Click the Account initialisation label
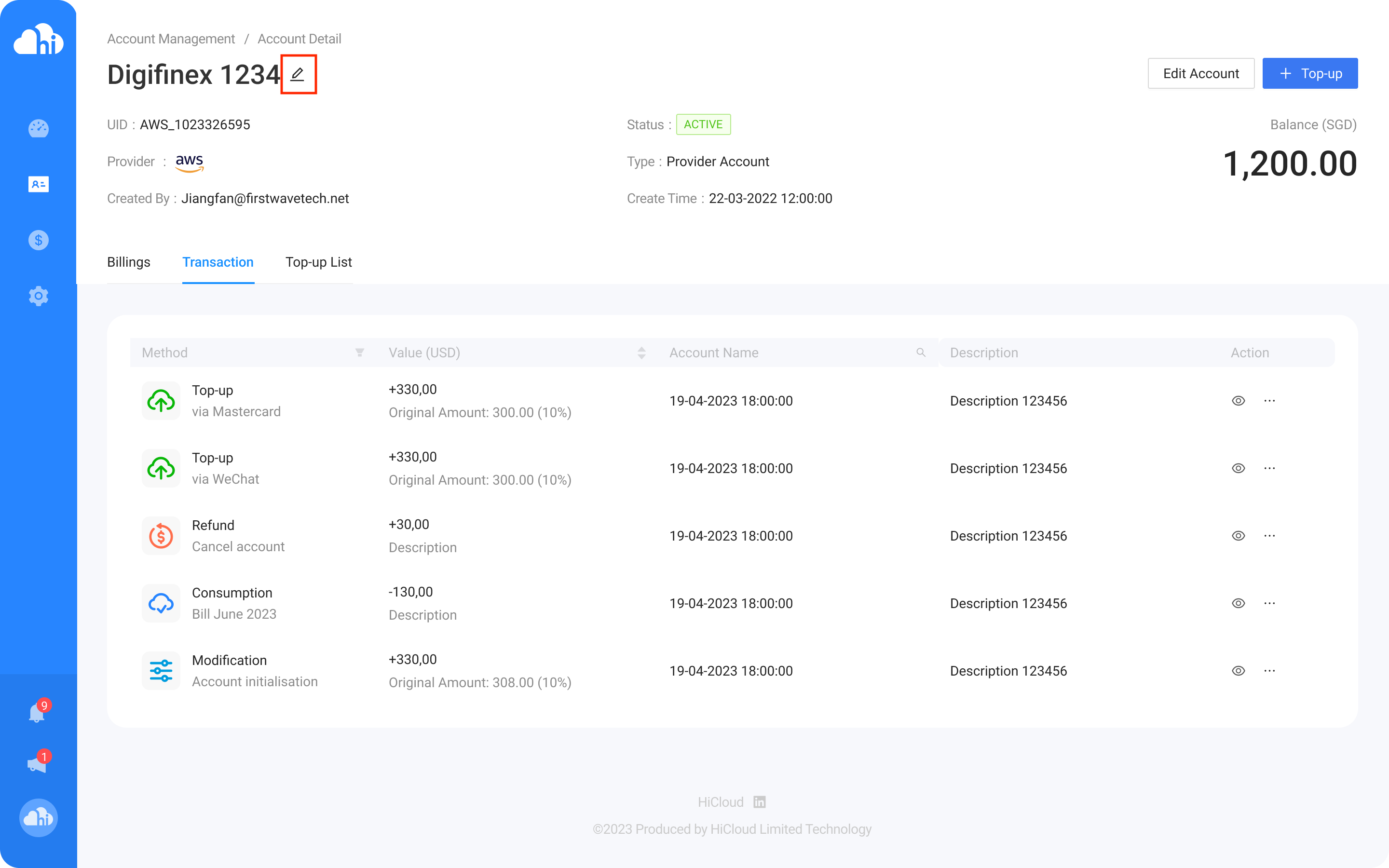Viewport: 1389px width, 868px height. click(x=255, y=681)
